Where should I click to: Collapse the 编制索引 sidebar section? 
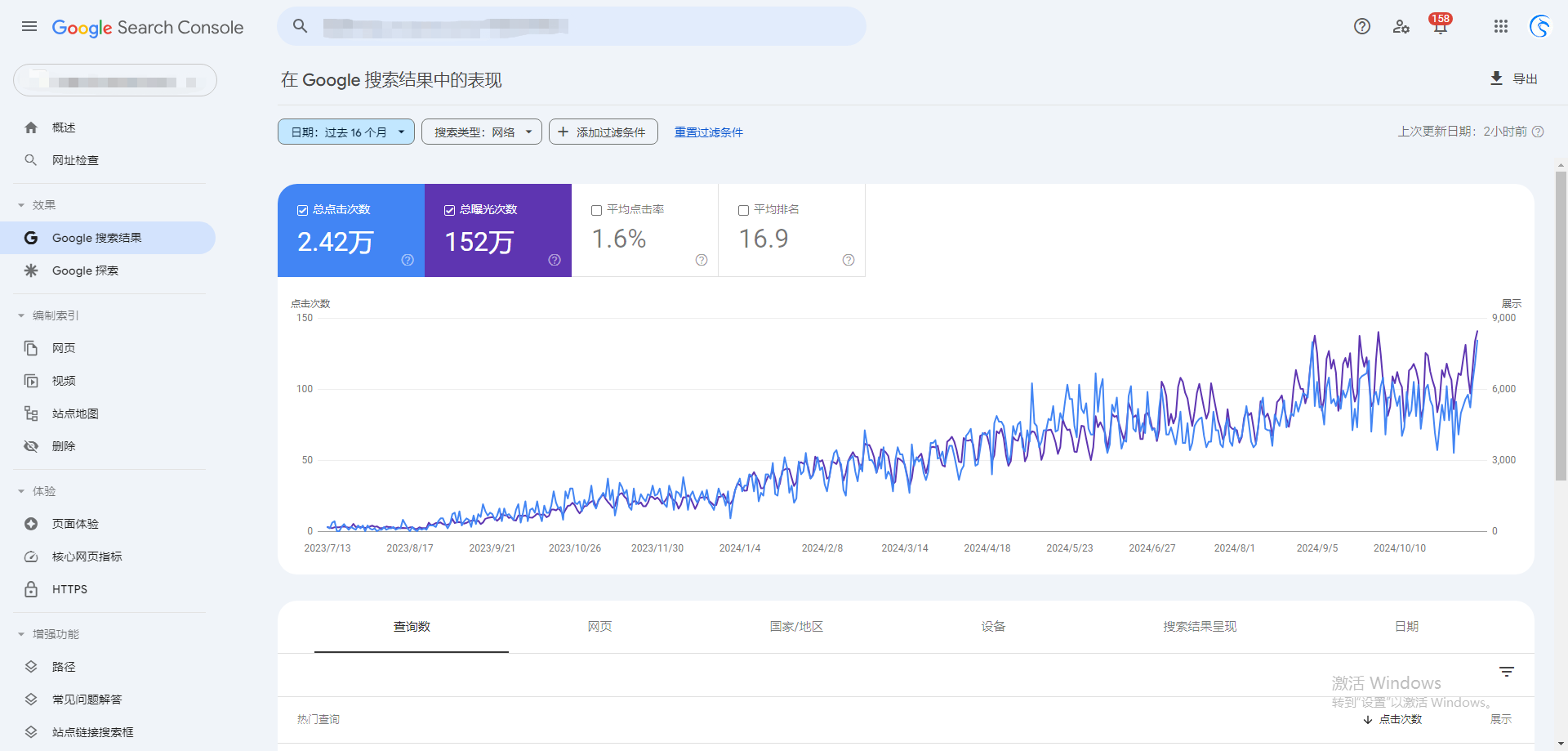click(x=21, y=315)
